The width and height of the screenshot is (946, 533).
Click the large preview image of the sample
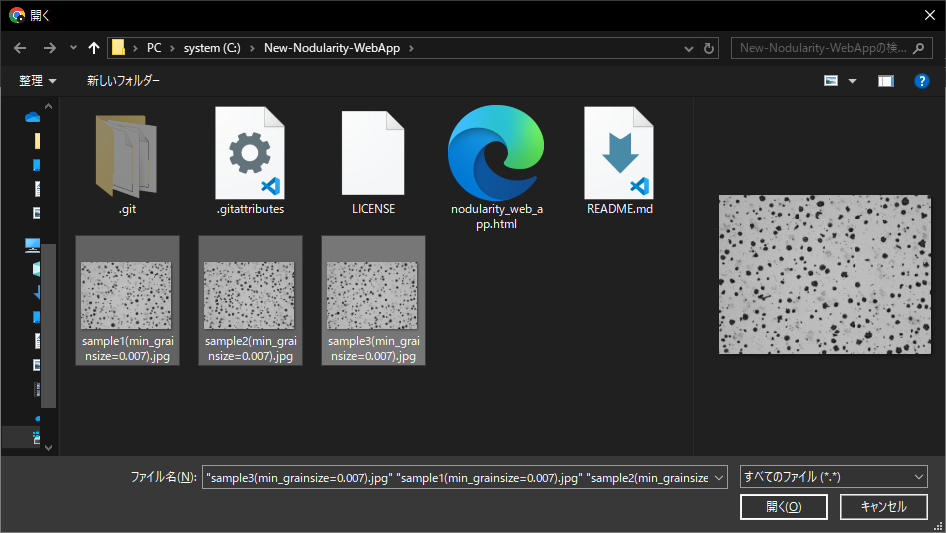point(825,275)
